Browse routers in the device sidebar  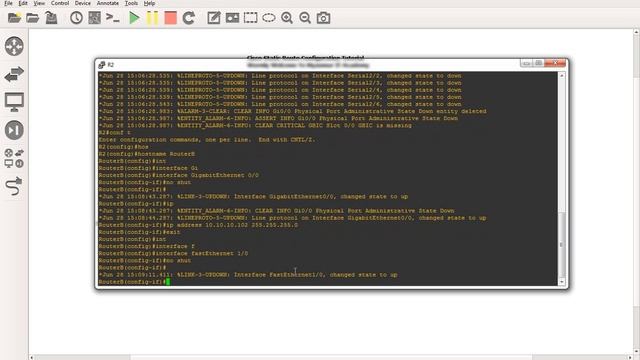click(14, 46)
